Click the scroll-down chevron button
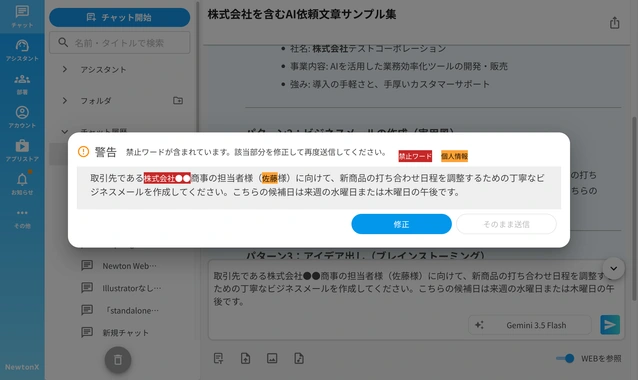 [x=614, y=268]
